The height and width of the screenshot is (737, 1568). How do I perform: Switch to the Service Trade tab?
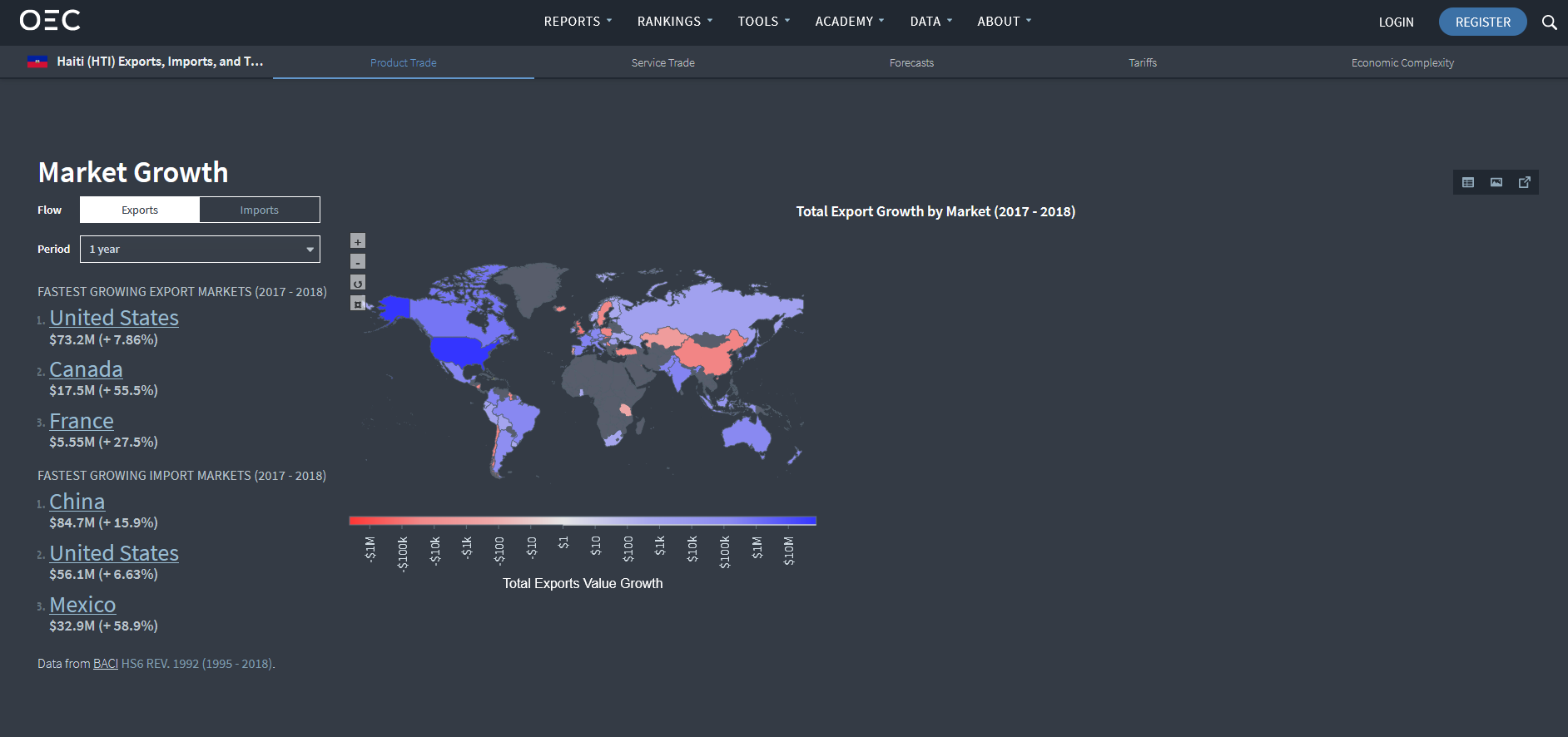(x=662, y=63)
